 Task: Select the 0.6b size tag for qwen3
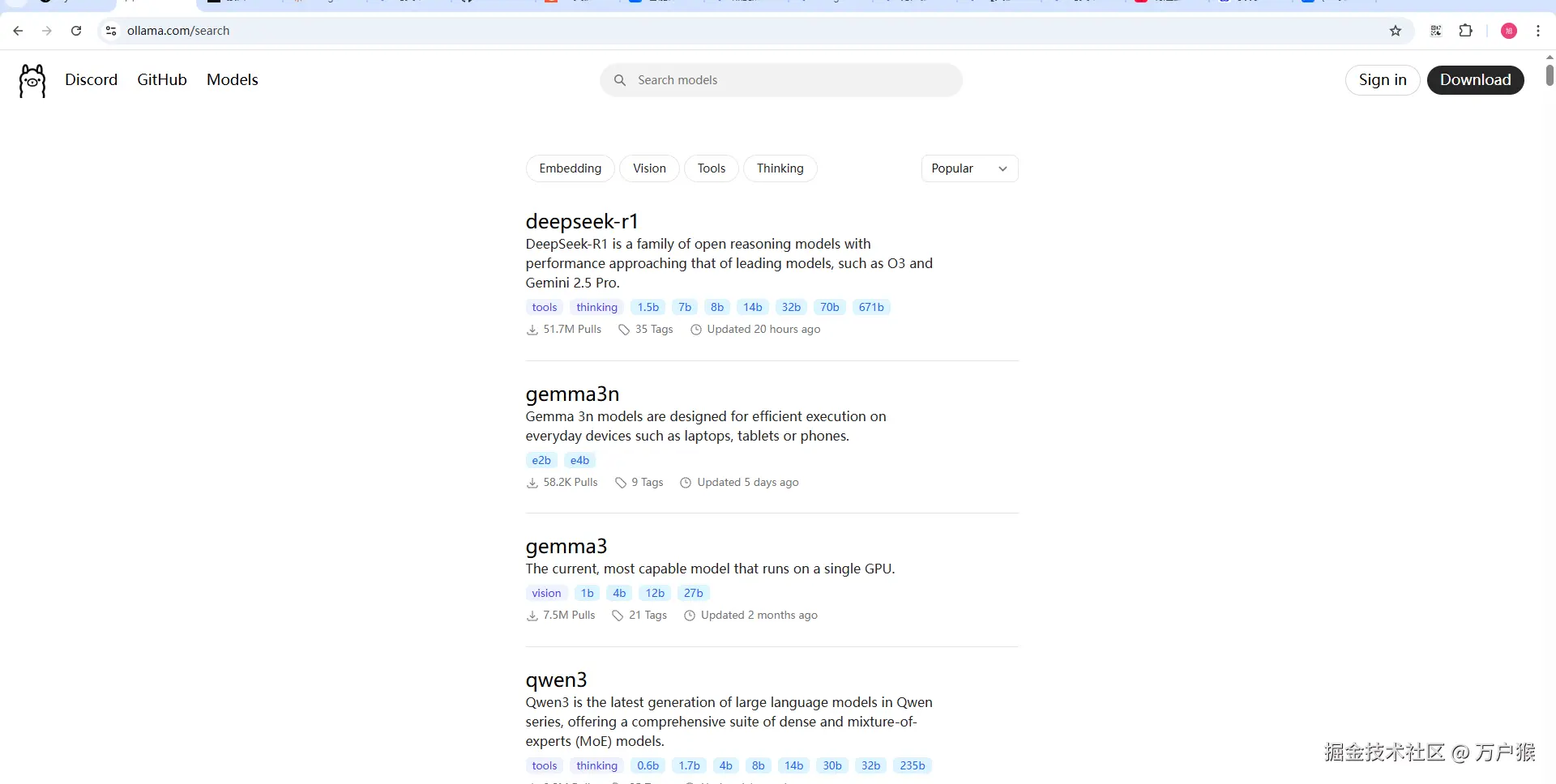click(648, 766)
